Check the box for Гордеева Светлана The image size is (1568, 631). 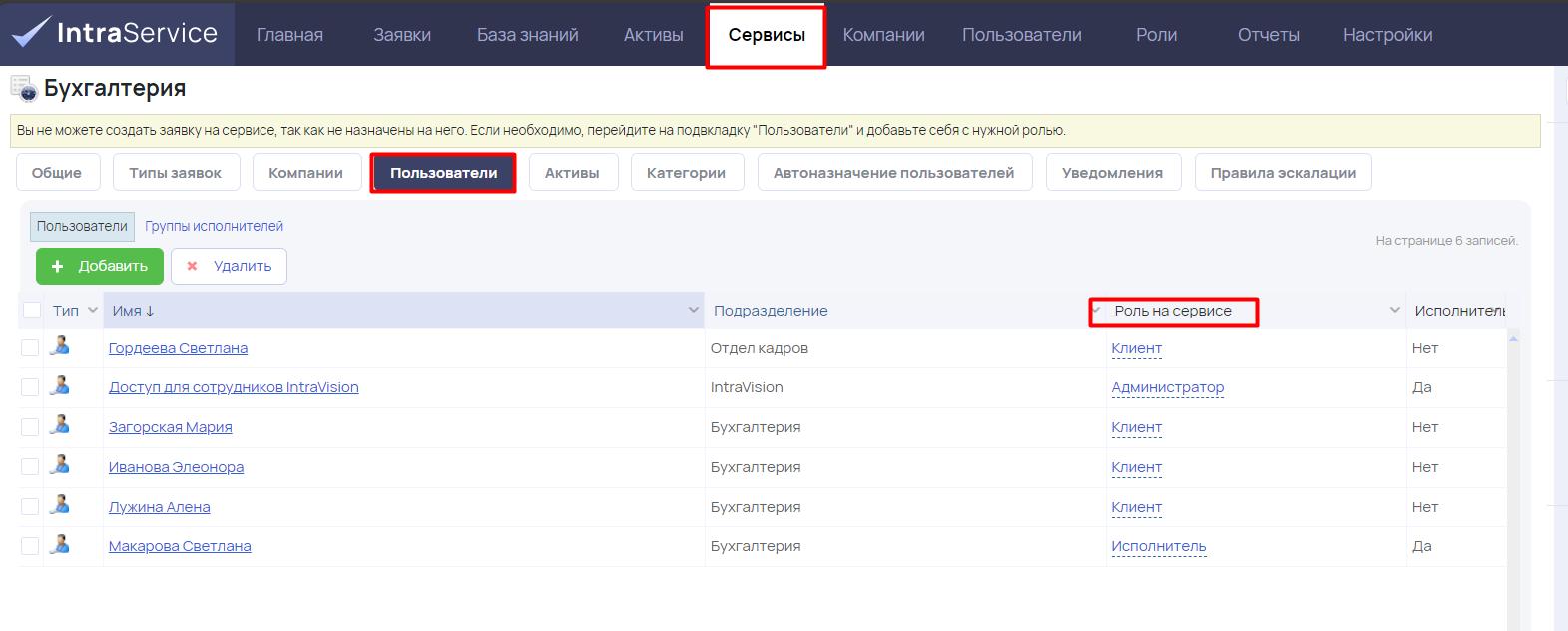pos(30,348)
